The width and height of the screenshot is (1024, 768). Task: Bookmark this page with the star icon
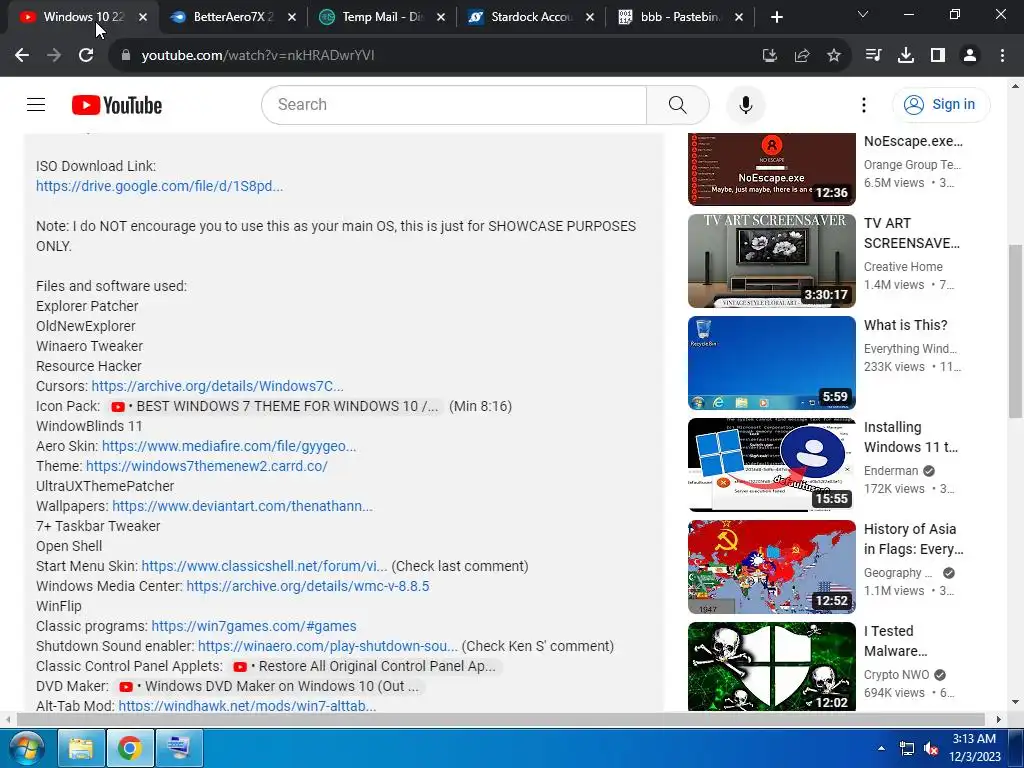834,56
